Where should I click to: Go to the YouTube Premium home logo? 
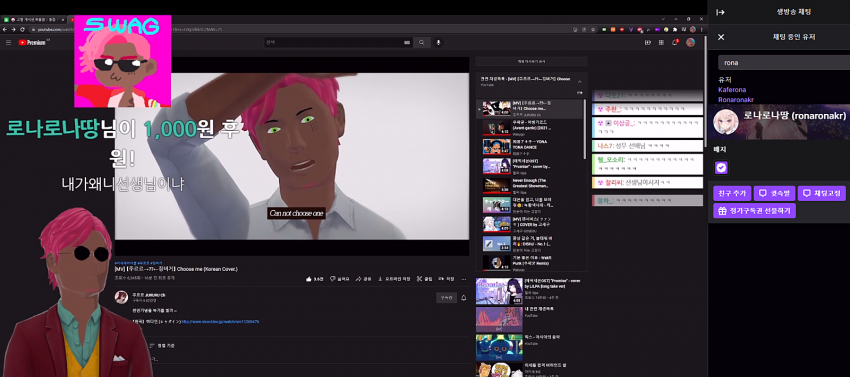pyautogui.click(x=34, y=42)
